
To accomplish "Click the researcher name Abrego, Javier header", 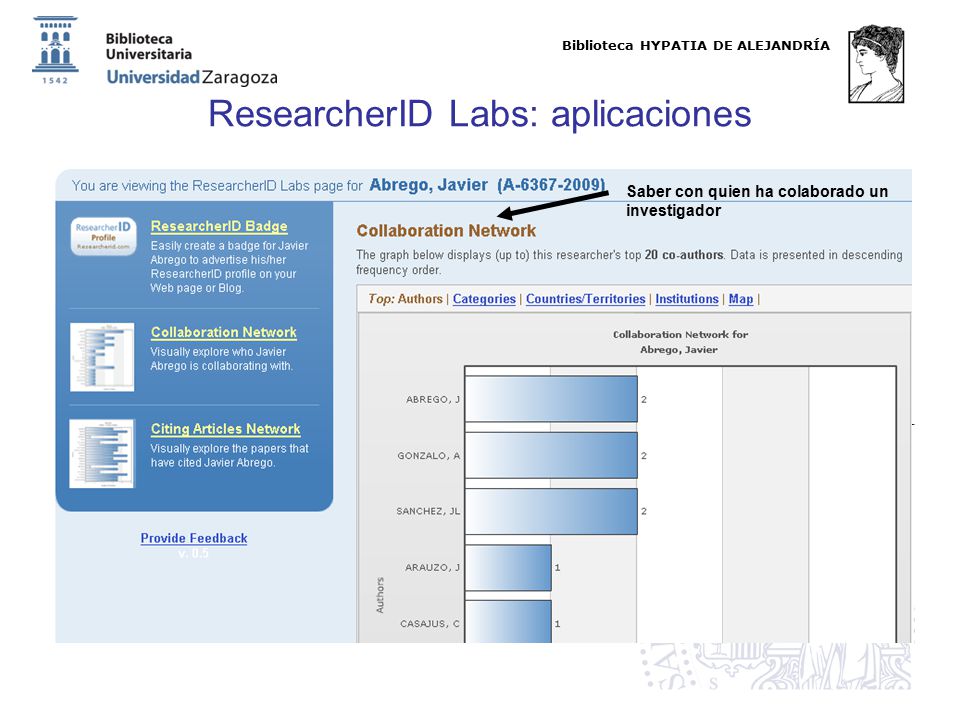I will [x=429, y=185].
